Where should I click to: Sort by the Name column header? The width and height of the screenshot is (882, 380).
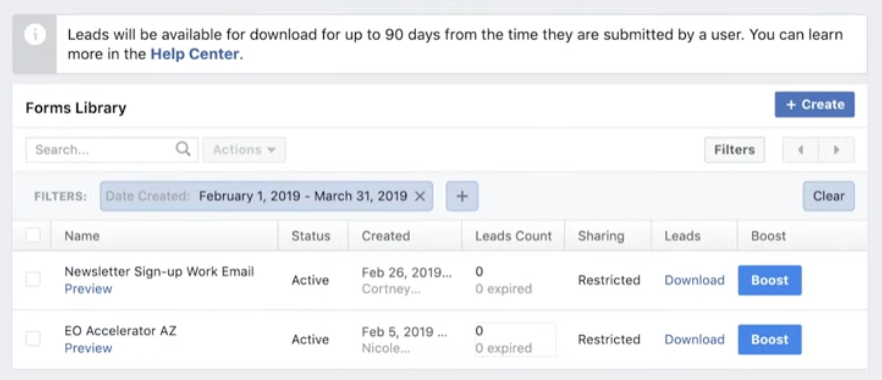[82, 236]
